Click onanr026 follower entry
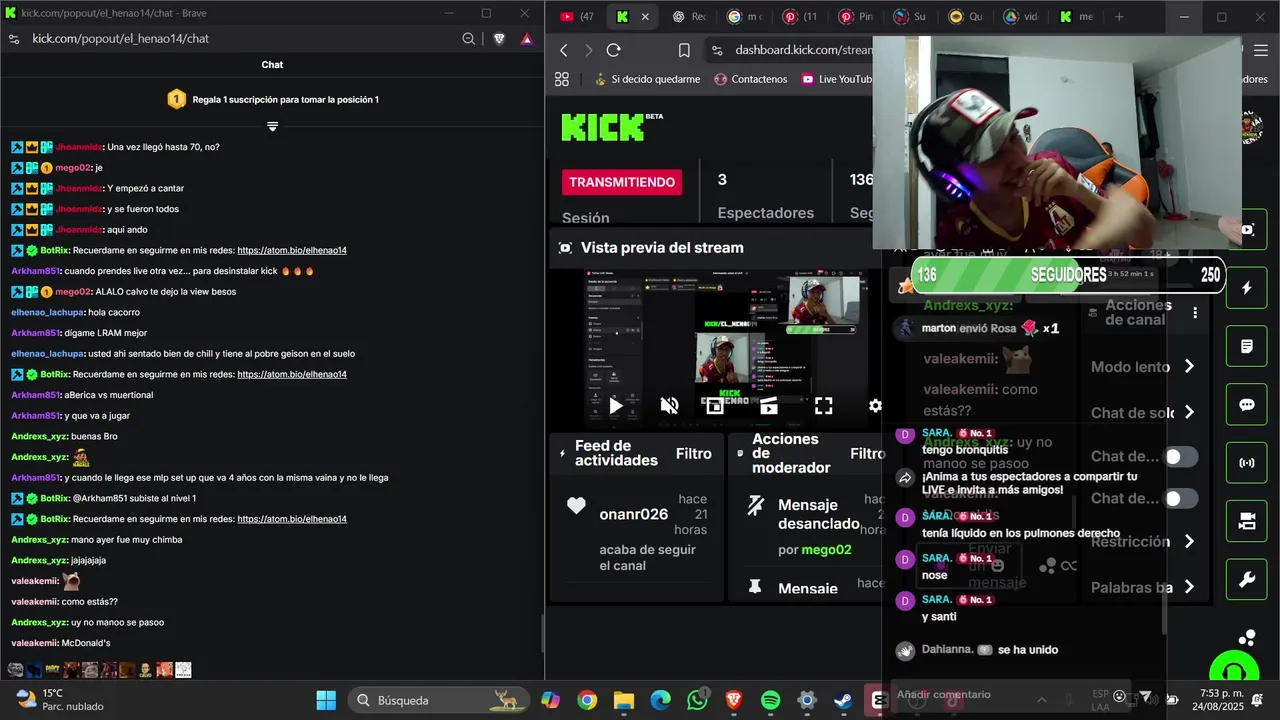This screenshot has height=720, width=1280. click(634, 515)
